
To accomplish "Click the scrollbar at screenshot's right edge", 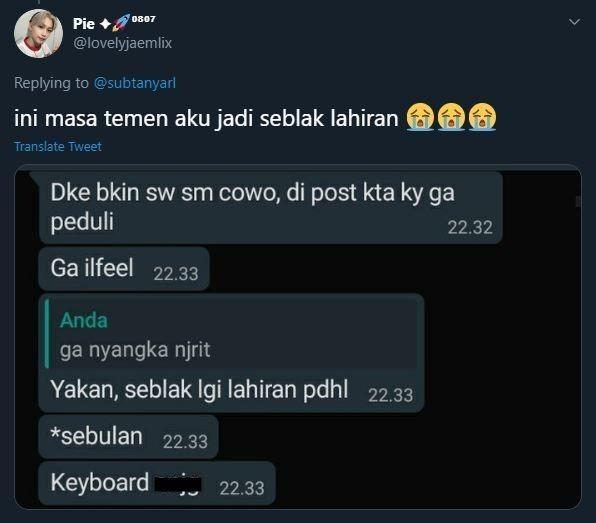I will 578,201.
